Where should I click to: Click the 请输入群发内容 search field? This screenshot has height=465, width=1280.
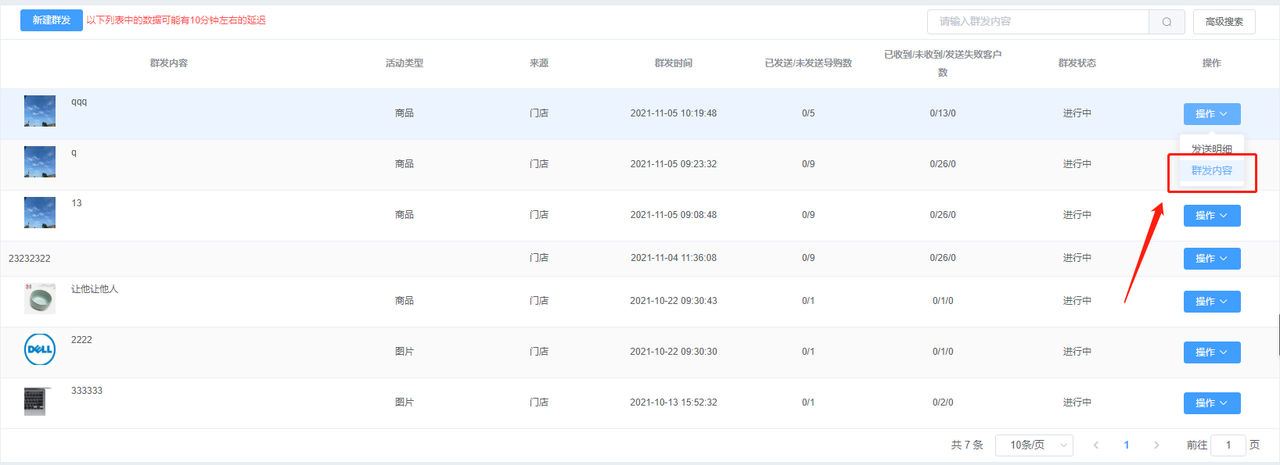pos(1038,21)
